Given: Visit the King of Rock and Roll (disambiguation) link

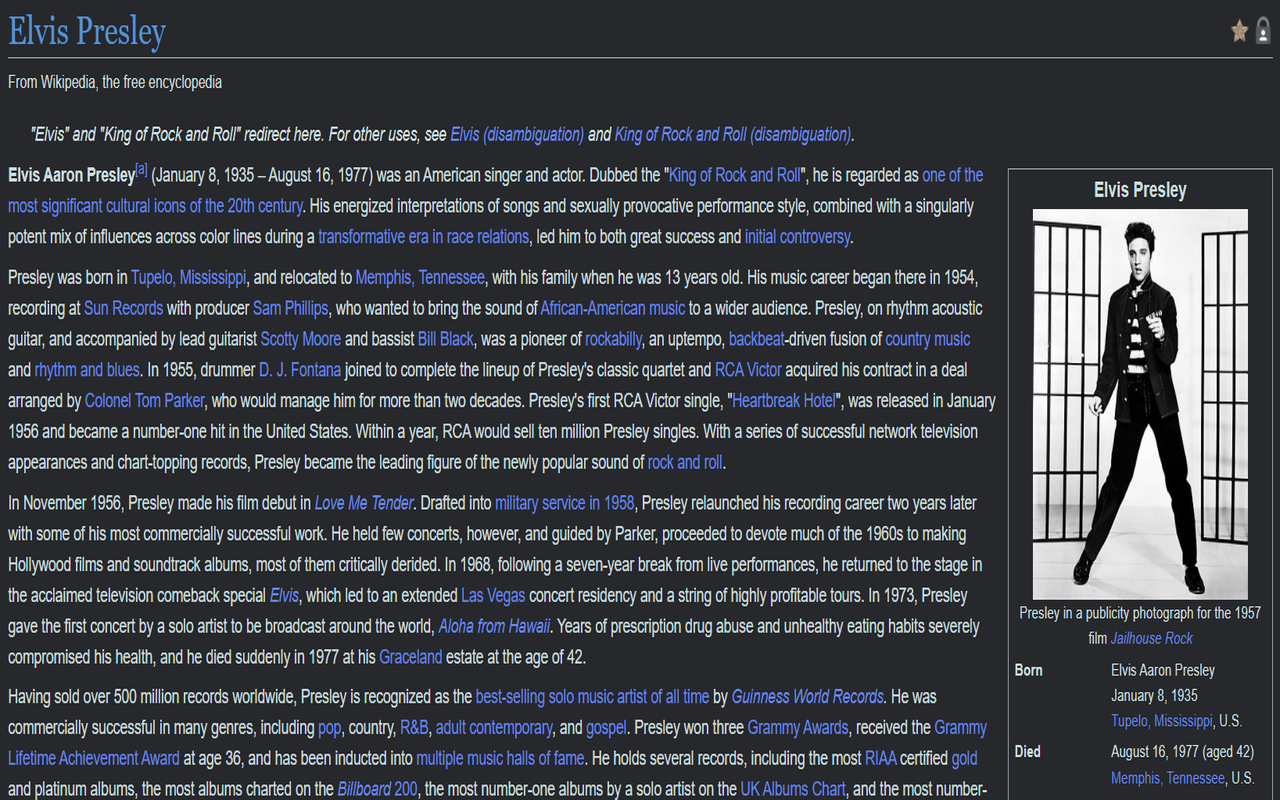Looking at the screenshot, I should pyautogui.click(x=733, y=133).
